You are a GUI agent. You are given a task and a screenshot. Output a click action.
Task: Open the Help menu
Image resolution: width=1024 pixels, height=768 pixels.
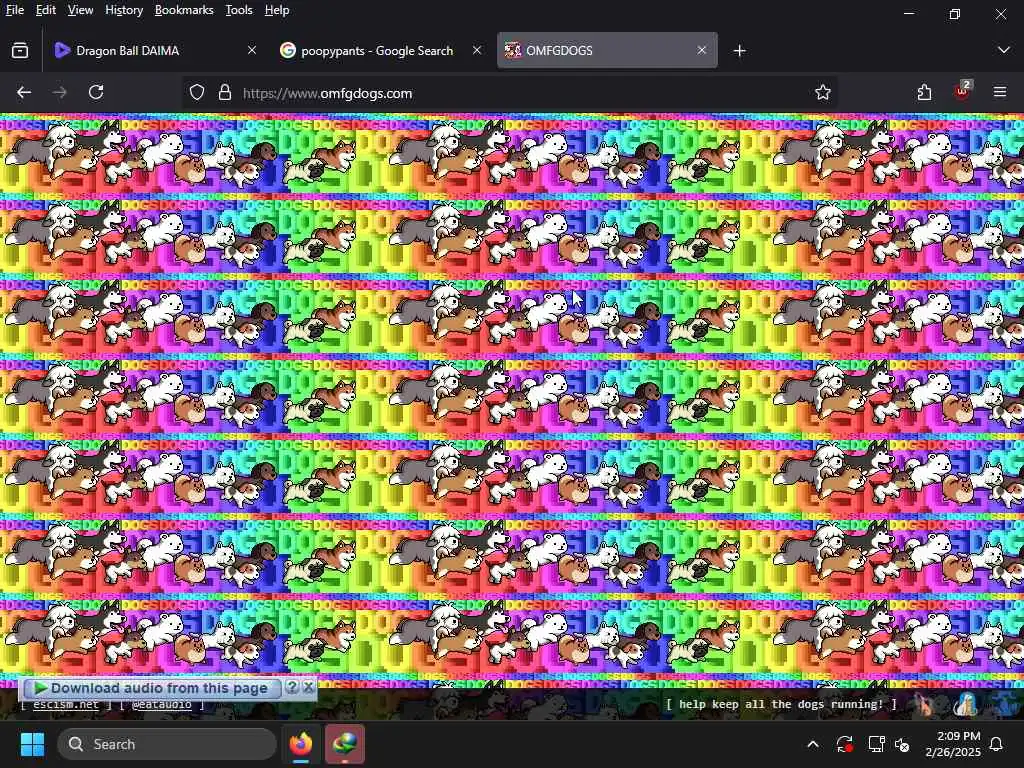point(277,10)
